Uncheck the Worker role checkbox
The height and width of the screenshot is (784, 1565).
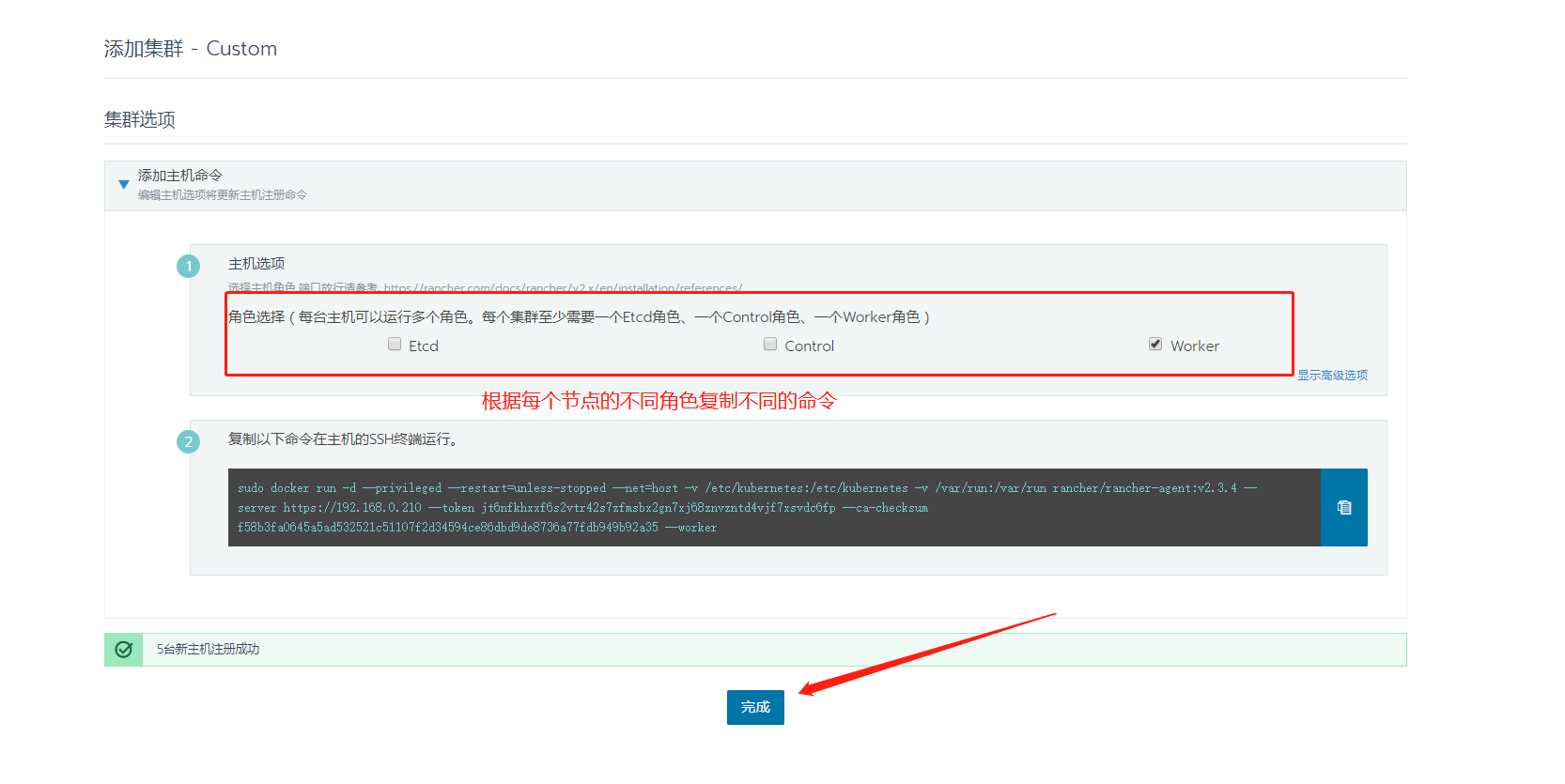click(x=1155, y=345)
